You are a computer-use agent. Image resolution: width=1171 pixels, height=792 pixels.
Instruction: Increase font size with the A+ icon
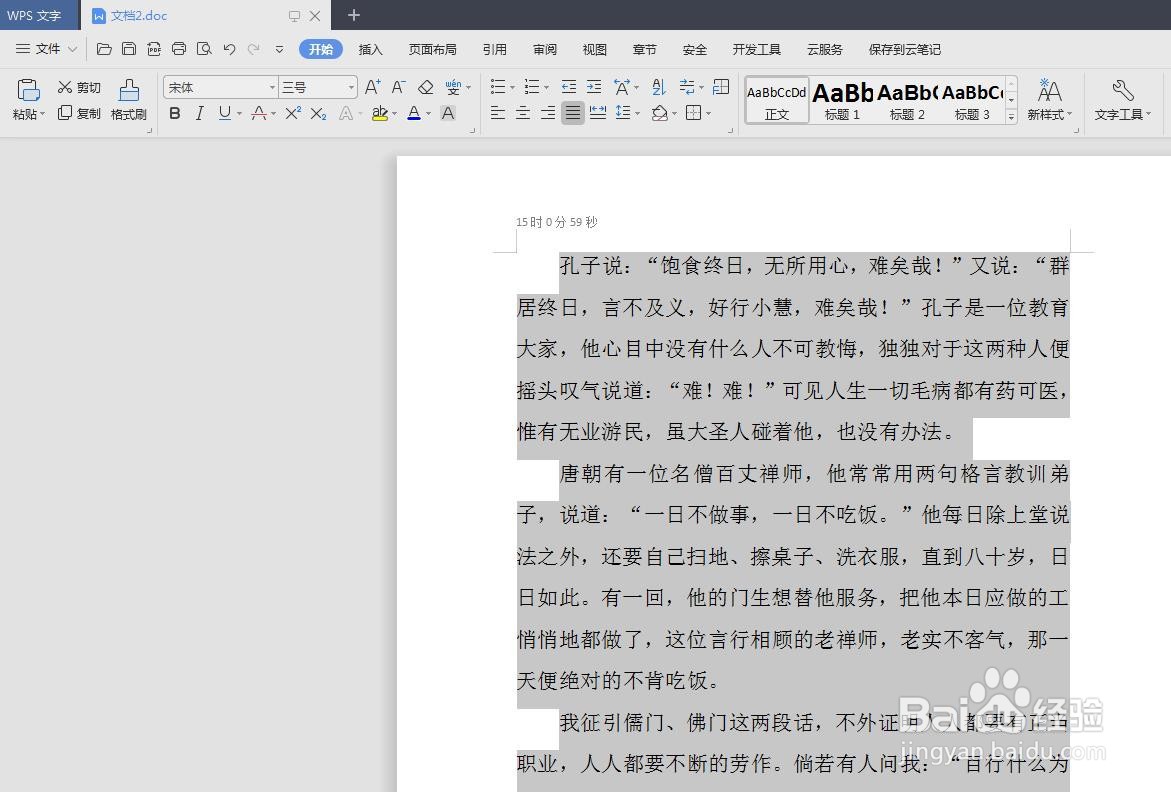coord(371,87)
